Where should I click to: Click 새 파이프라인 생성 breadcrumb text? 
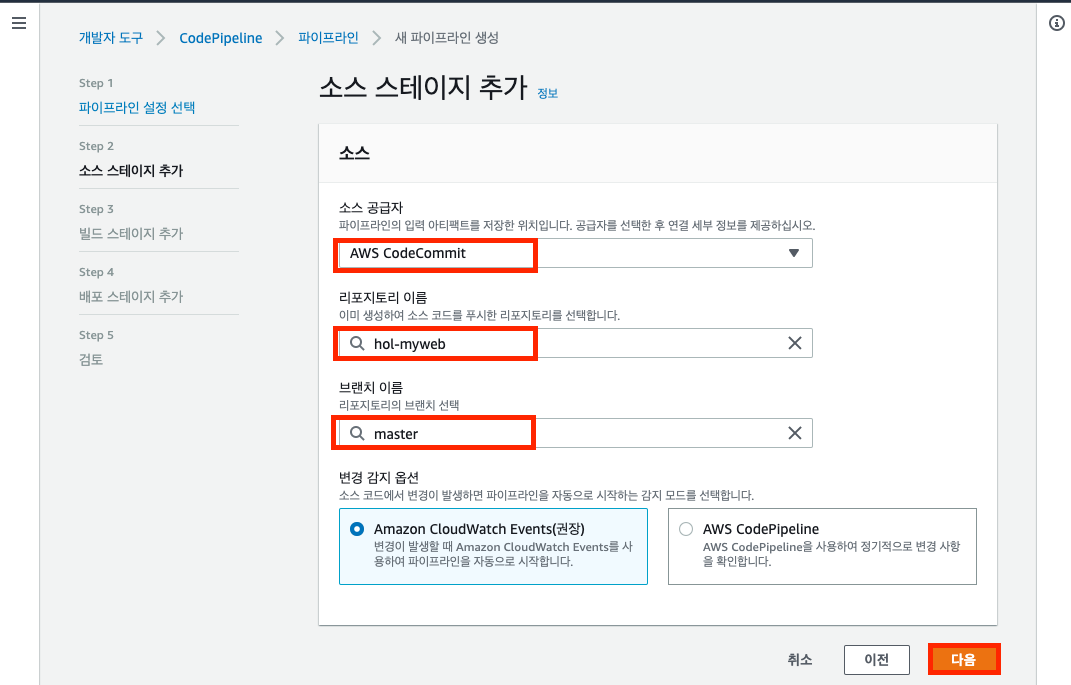coord(447,38)
